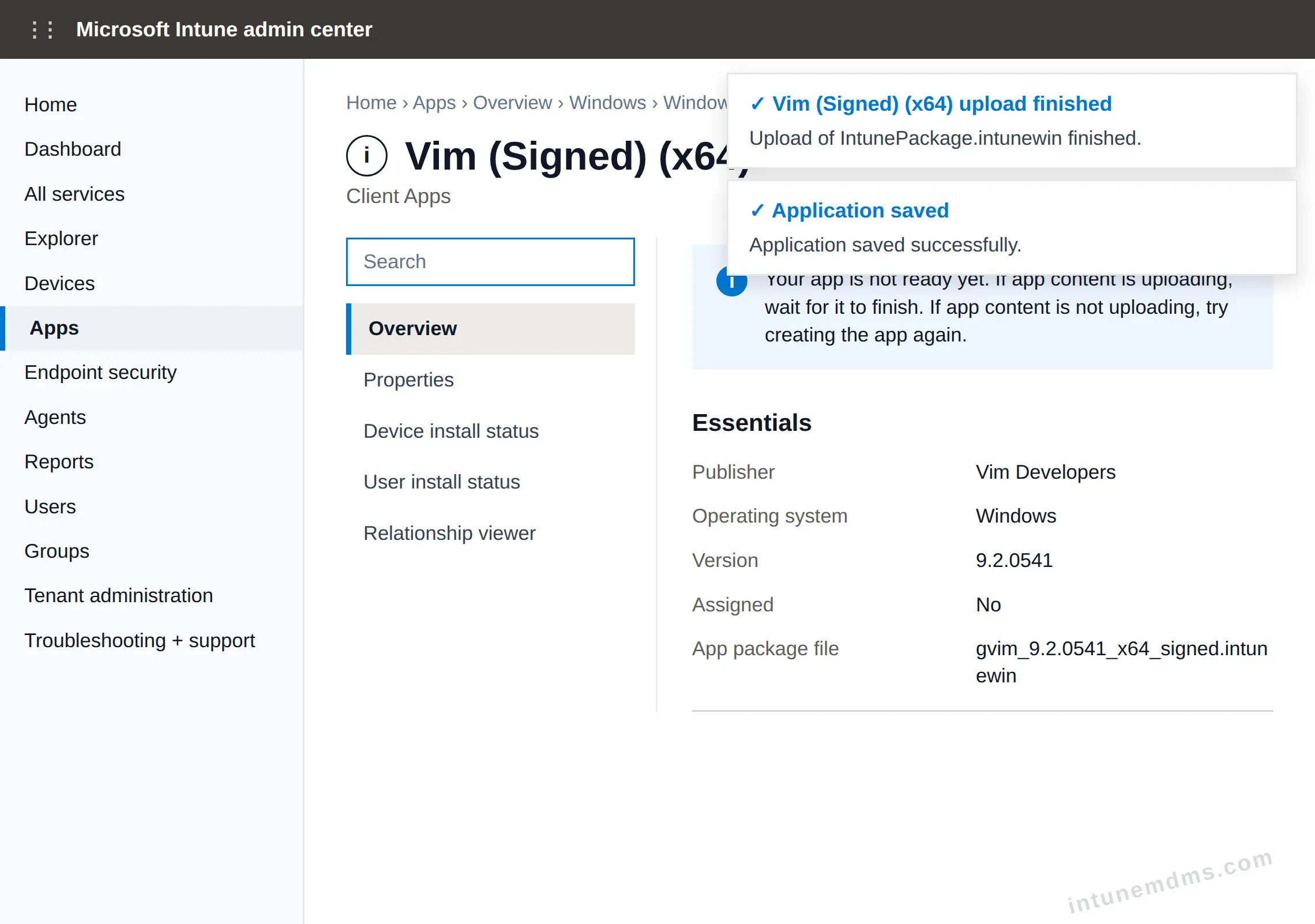Viewport: 1315px width, 924px height.
Task: Click the App package file label
Action: point(765,649)
